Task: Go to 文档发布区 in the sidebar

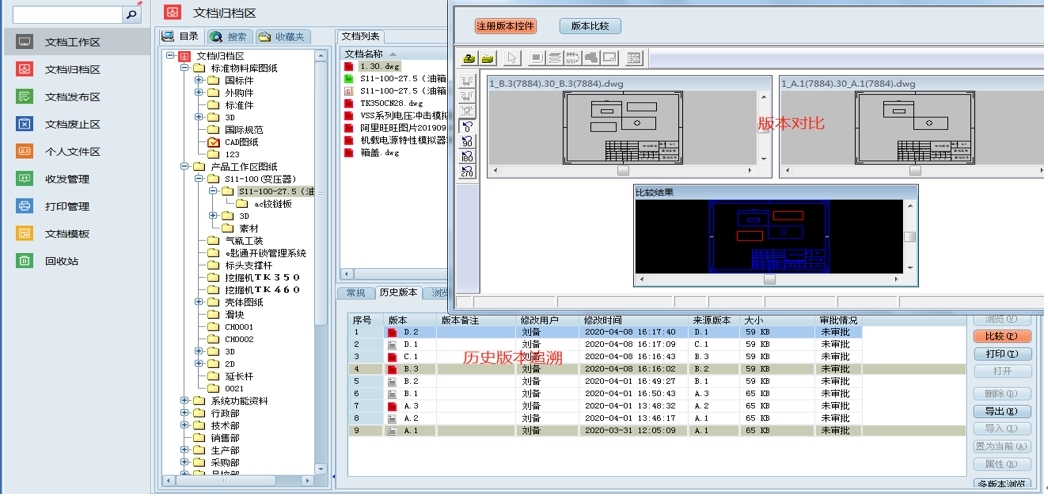Action: (72, 97)
